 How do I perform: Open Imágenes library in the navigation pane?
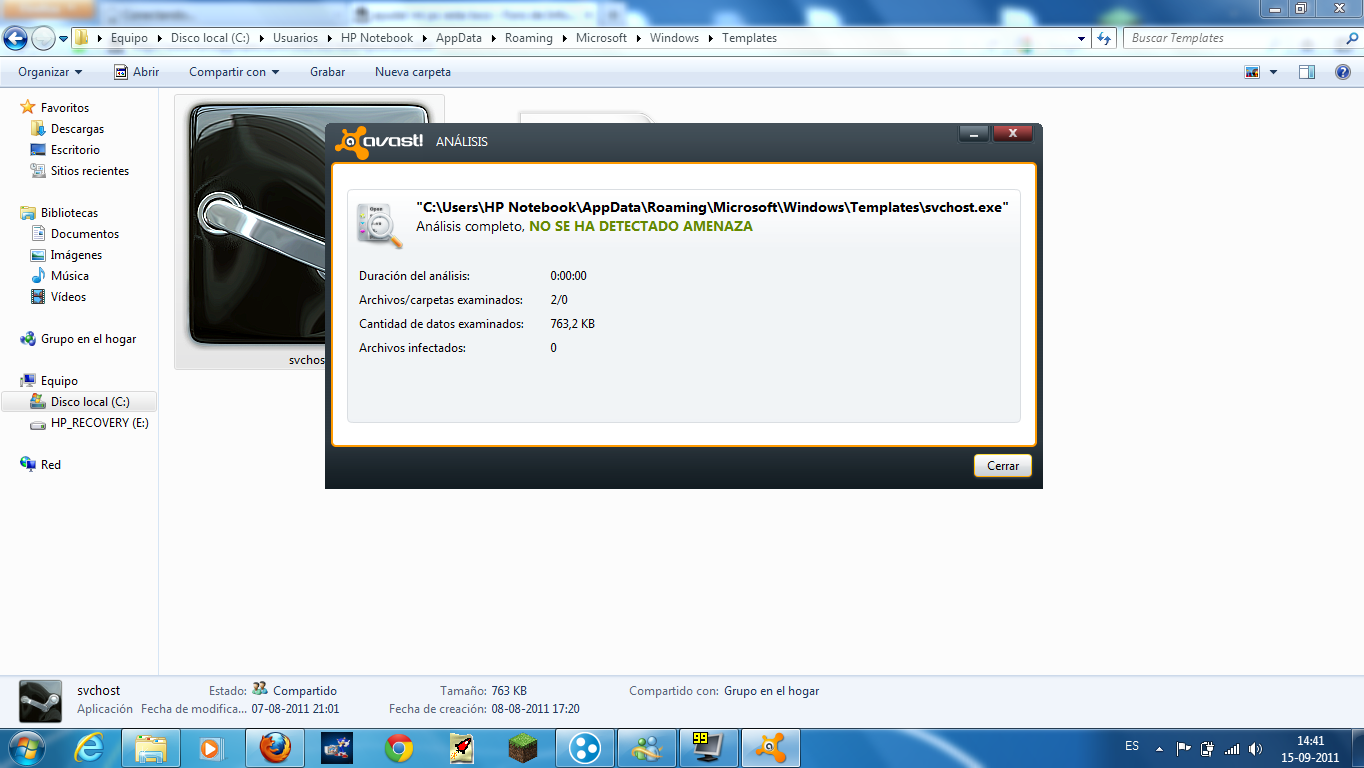77,255
